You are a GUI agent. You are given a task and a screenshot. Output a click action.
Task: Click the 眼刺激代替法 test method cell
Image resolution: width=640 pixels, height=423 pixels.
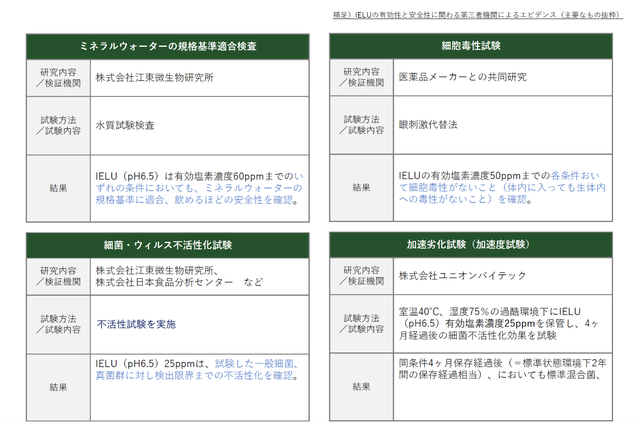tap(430, 126)
